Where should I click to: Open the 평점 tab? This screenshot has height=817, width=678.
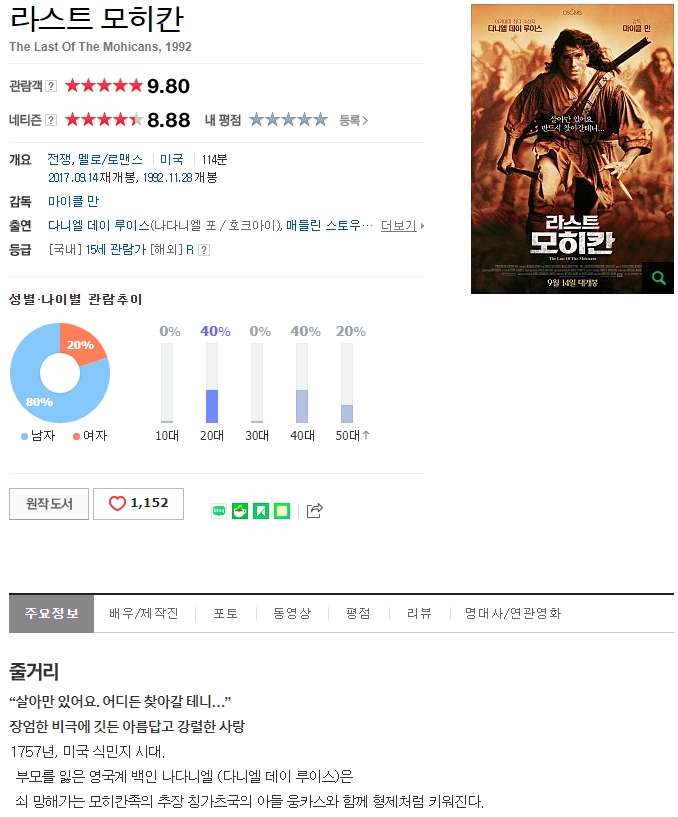(358, 613)
